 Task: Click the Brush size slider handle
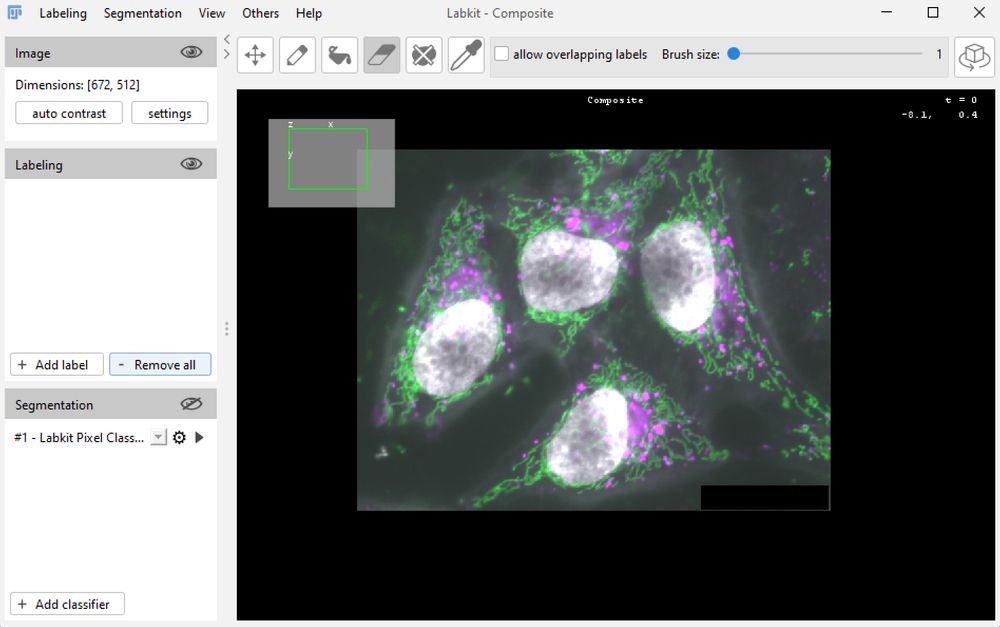[x=734, y=55]
